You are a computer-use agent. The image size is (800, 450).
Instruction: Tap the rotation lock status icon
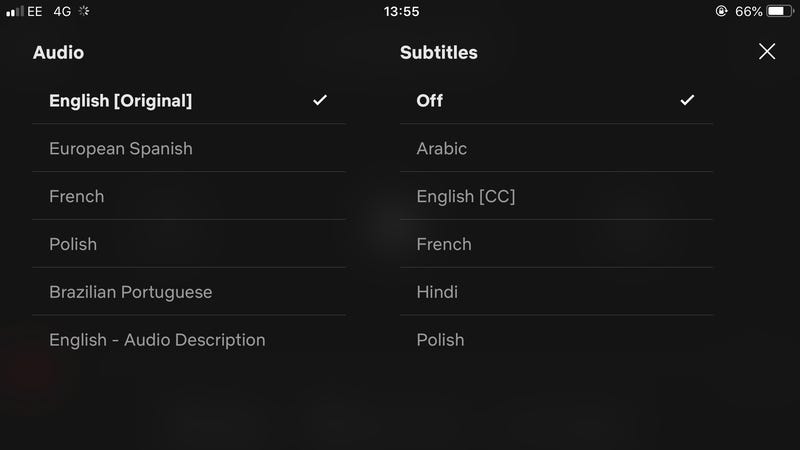722,12
